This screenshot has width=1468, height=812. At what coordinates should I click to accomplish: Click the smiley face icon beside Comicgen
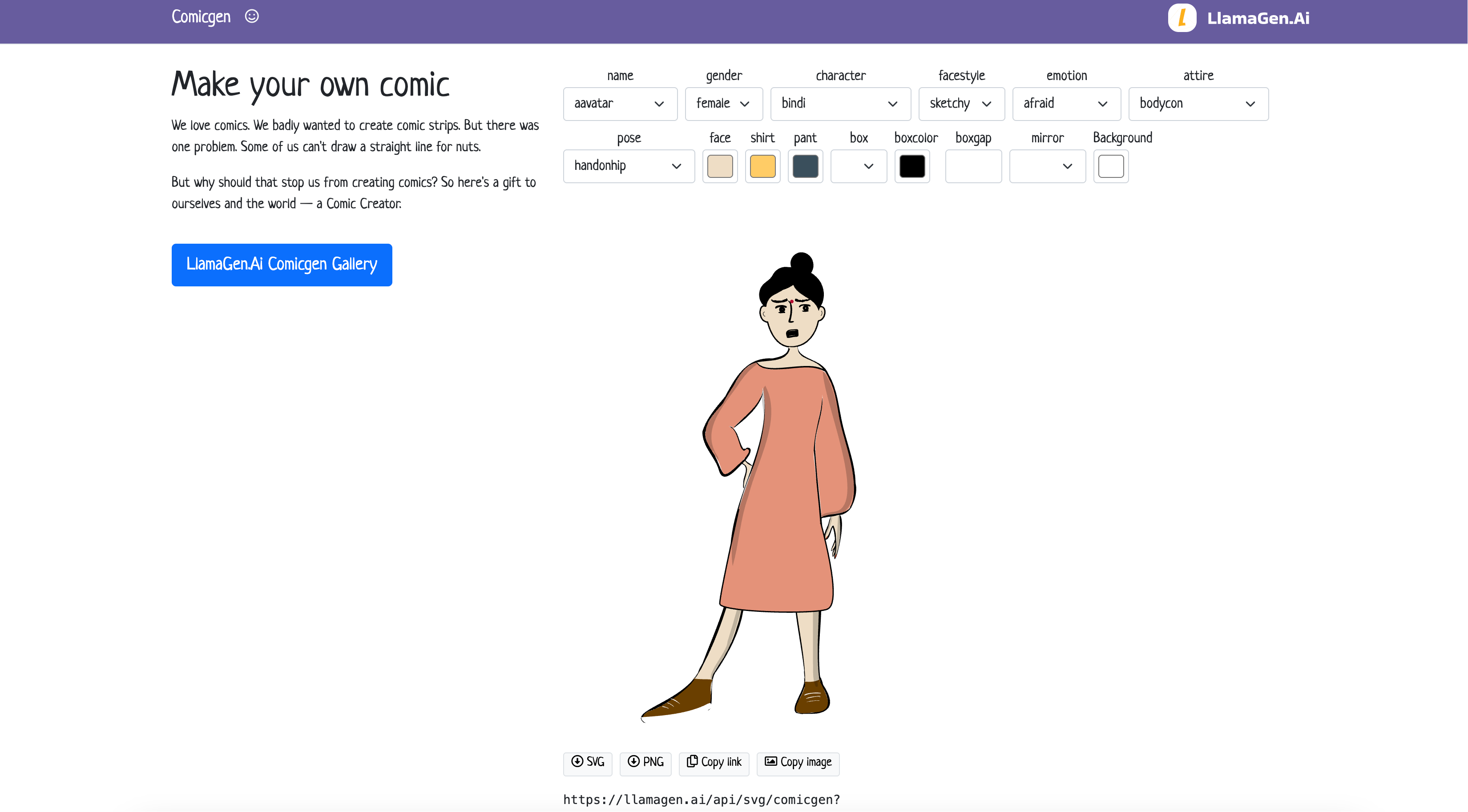point(251,16)
